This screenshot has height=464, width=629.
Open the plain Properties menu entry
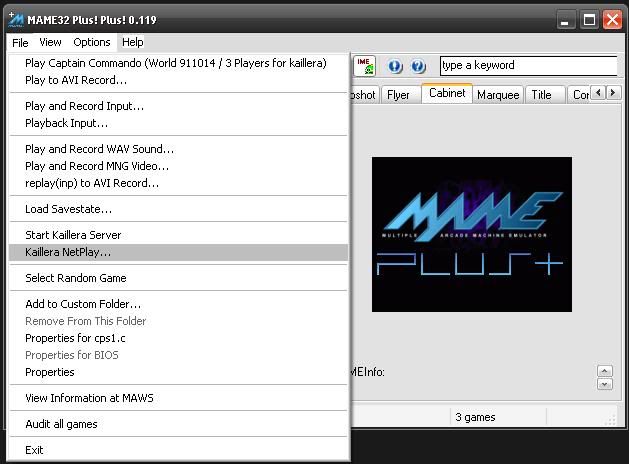[179, 372]
